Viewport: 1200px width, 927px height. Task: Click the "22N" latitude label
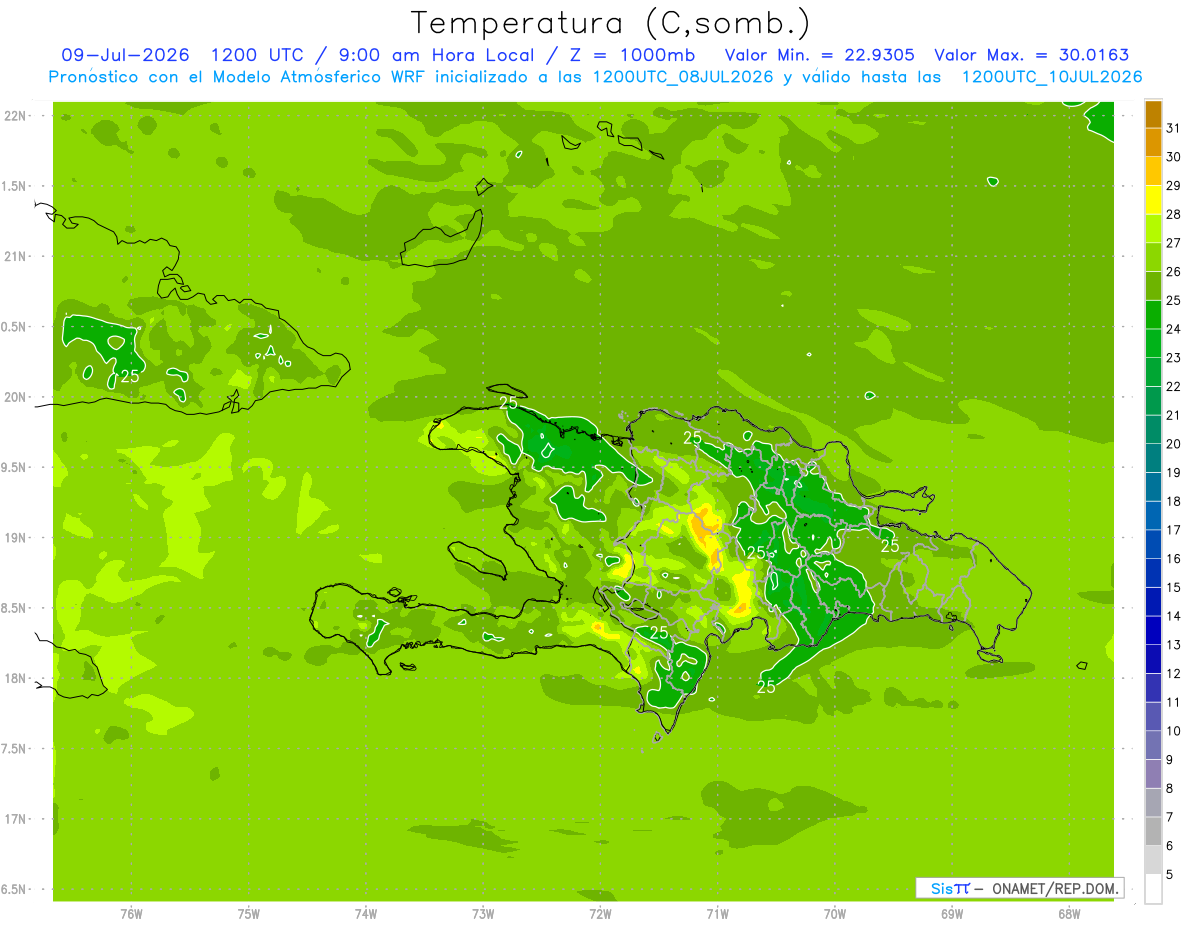(x=15, y=116)
